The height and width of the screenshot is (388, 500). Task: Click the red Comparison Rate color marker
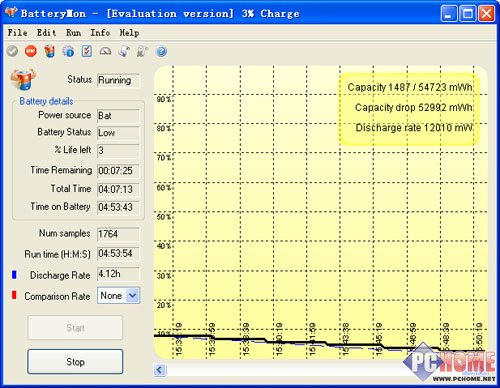[14, 295]
